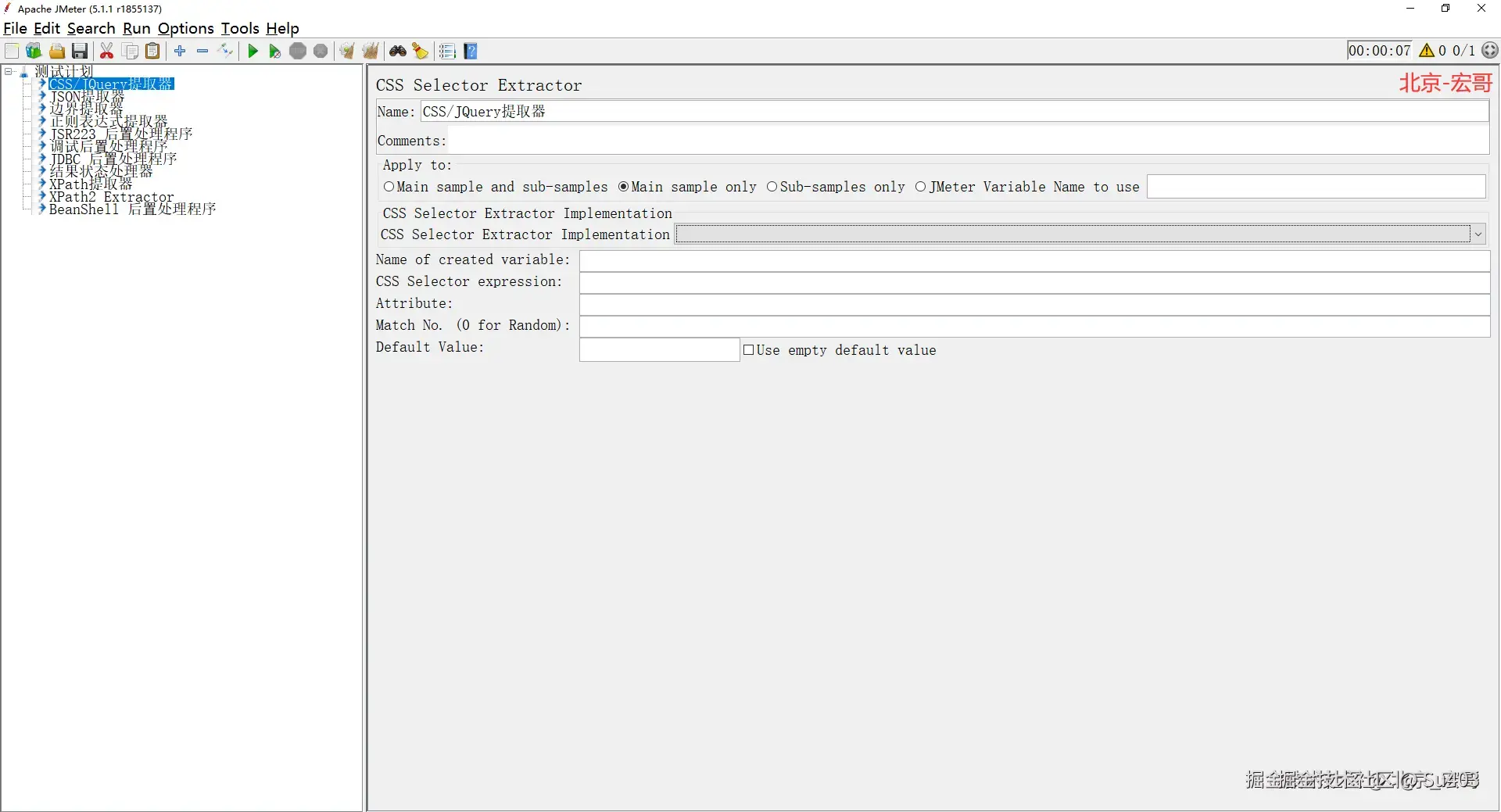
Task: Click the Toggle enable/disable icon
Action: pyautogui.click(x=226, y=52)
